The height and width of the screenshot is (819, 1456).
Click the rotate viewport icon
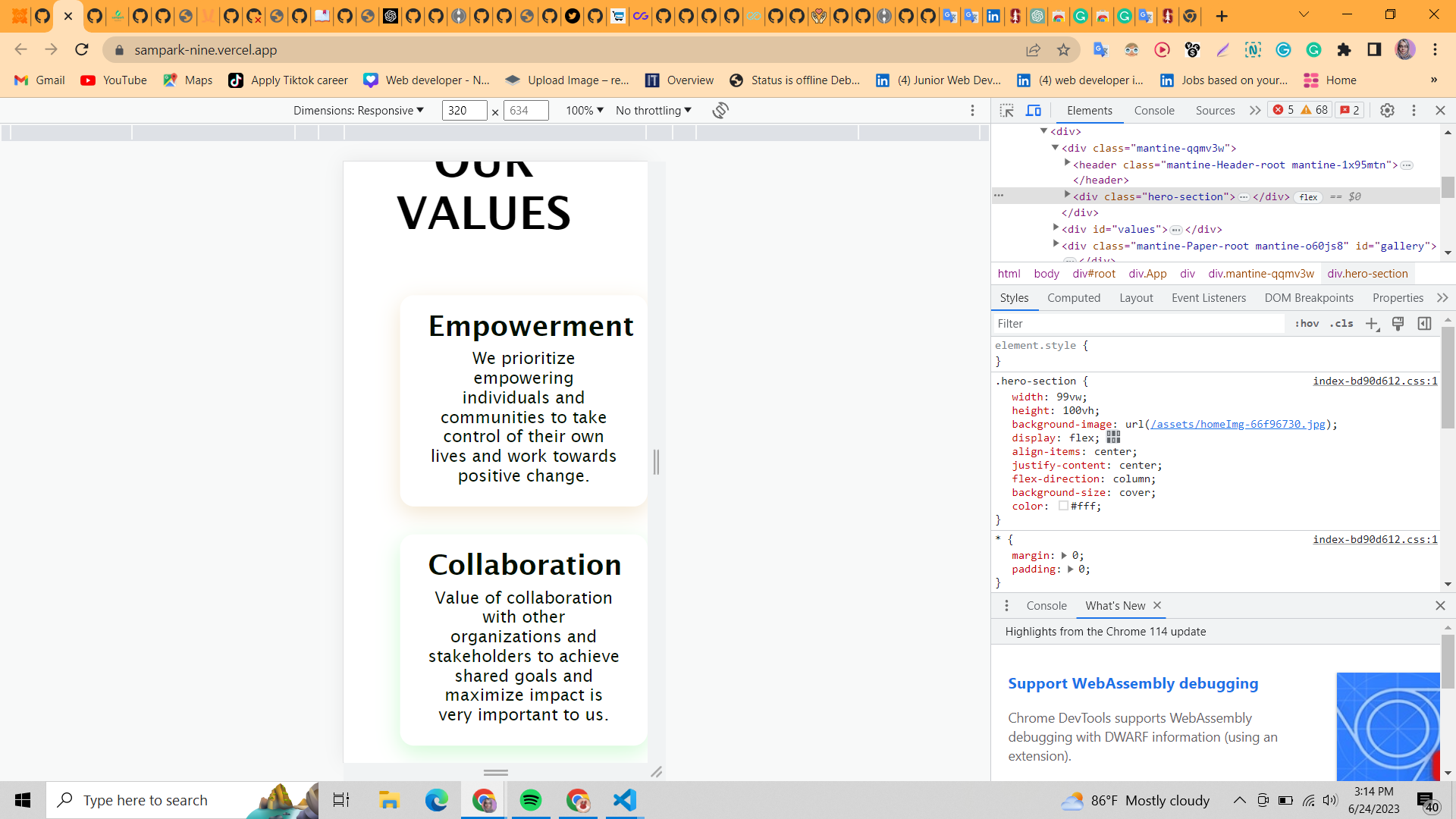720,110
